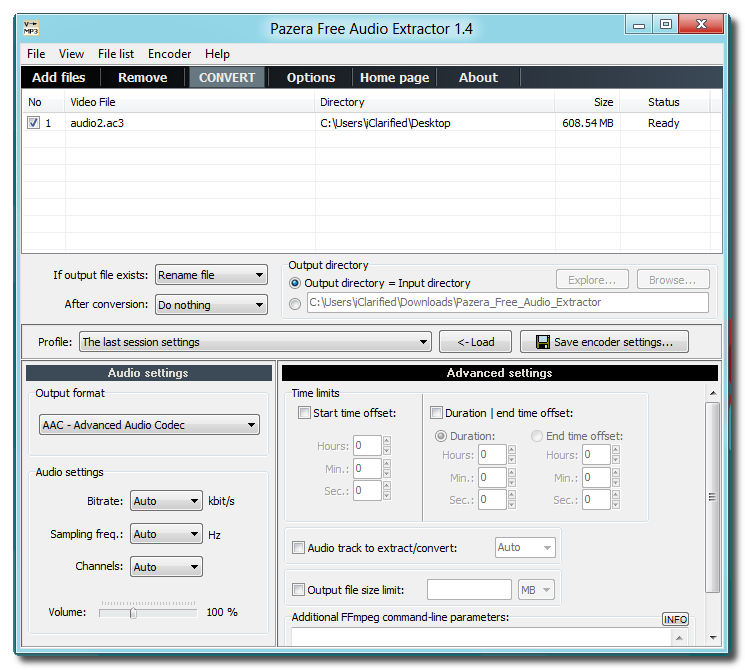
Task: Open the If output file exists dropdown
Action: [x=211, y=275]
